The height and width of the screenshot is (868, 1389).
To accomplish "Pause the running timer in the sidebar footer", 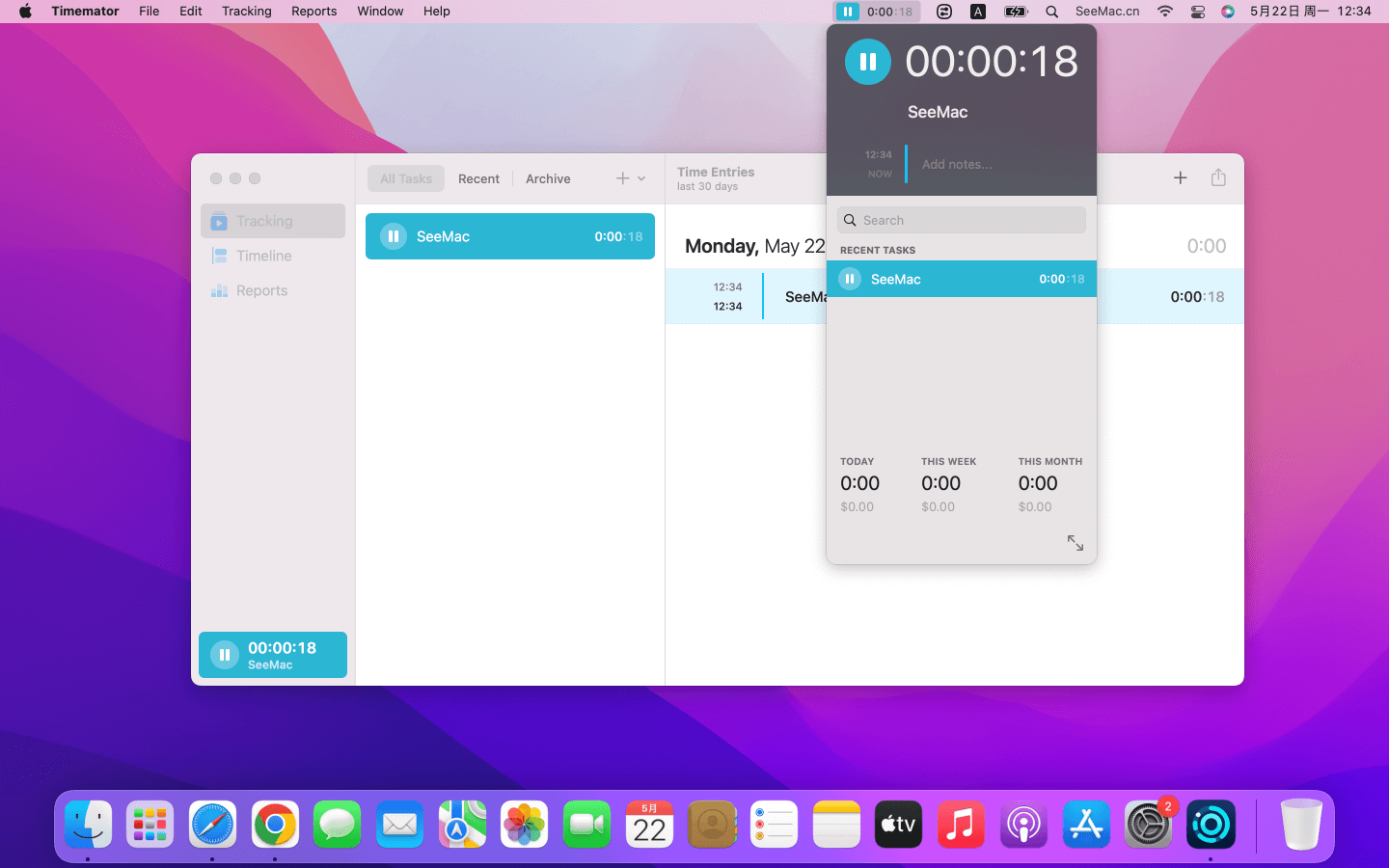I will (x=225, y=655).
